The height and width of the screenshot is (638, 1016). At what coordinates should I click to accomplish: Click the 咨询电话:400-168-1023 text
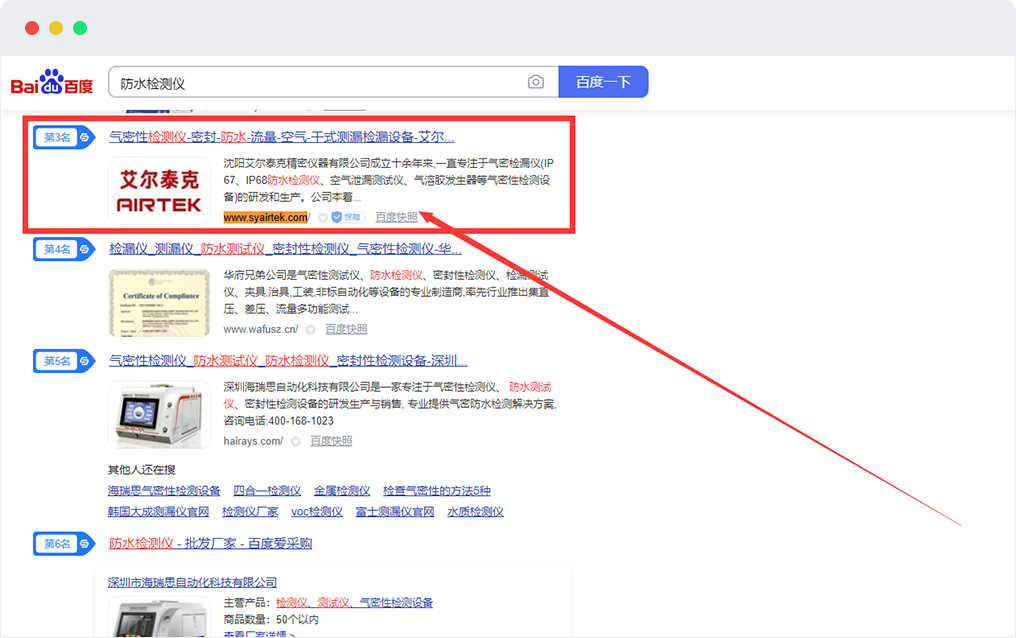click(279, 421)
